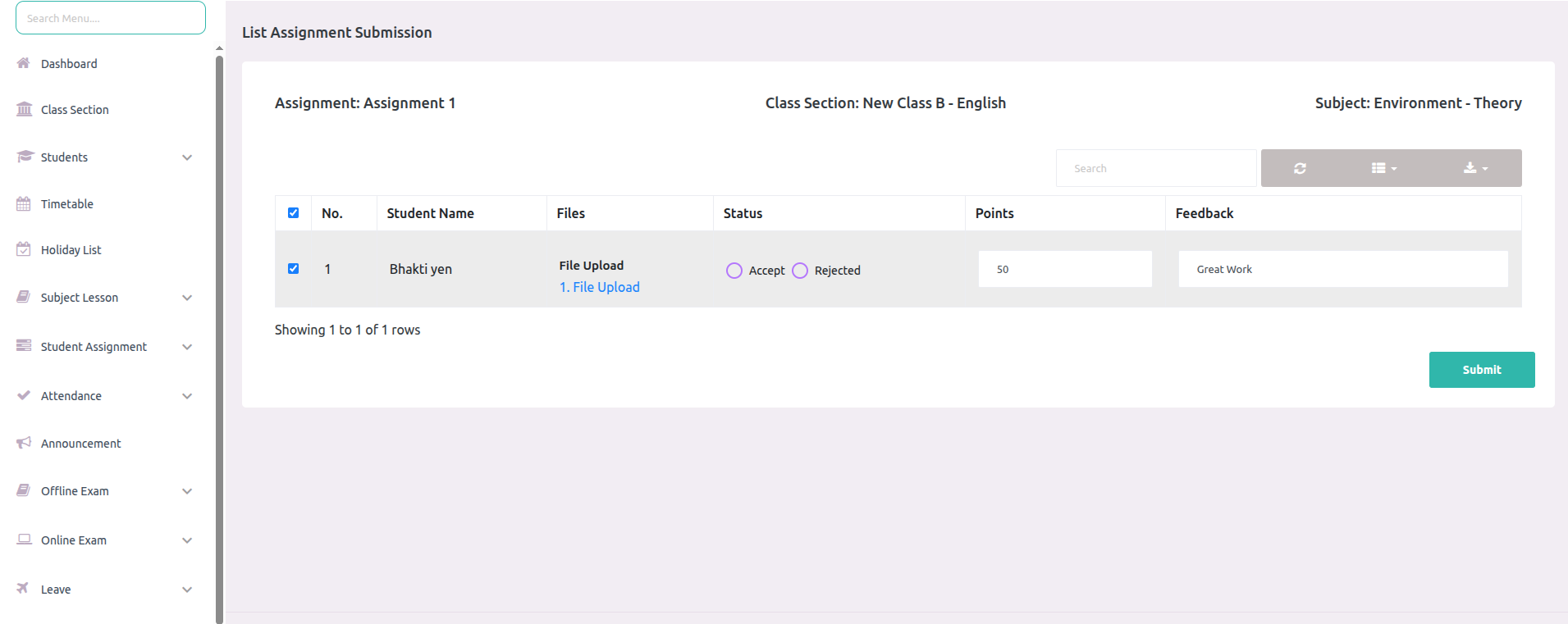1568x624 pixels.
Task: Open the Online Exam menu item
Action: 74,540
